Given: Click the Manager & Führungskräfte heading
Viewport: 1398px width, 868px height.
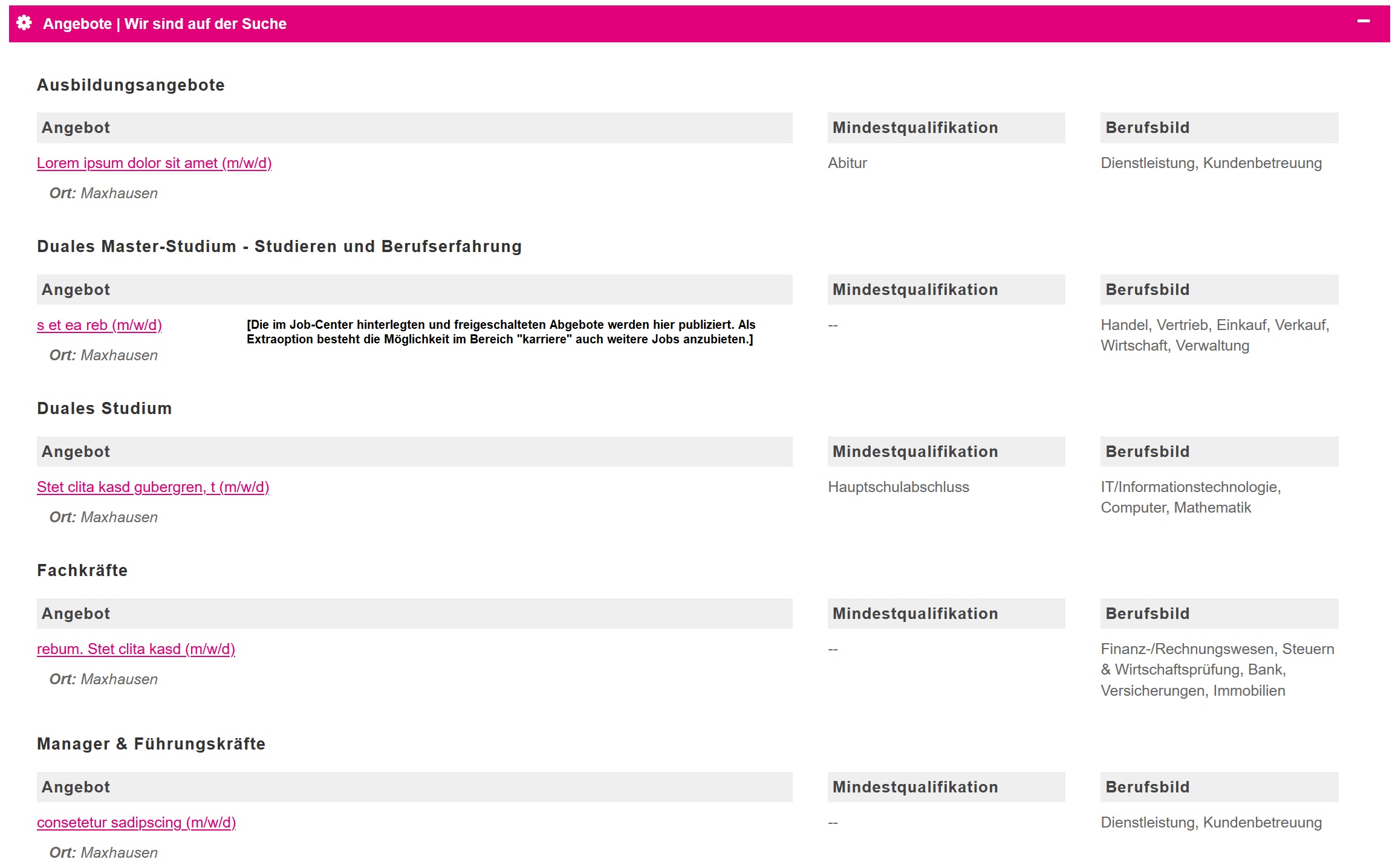Looking at the screenshot, I should point(151,745).
